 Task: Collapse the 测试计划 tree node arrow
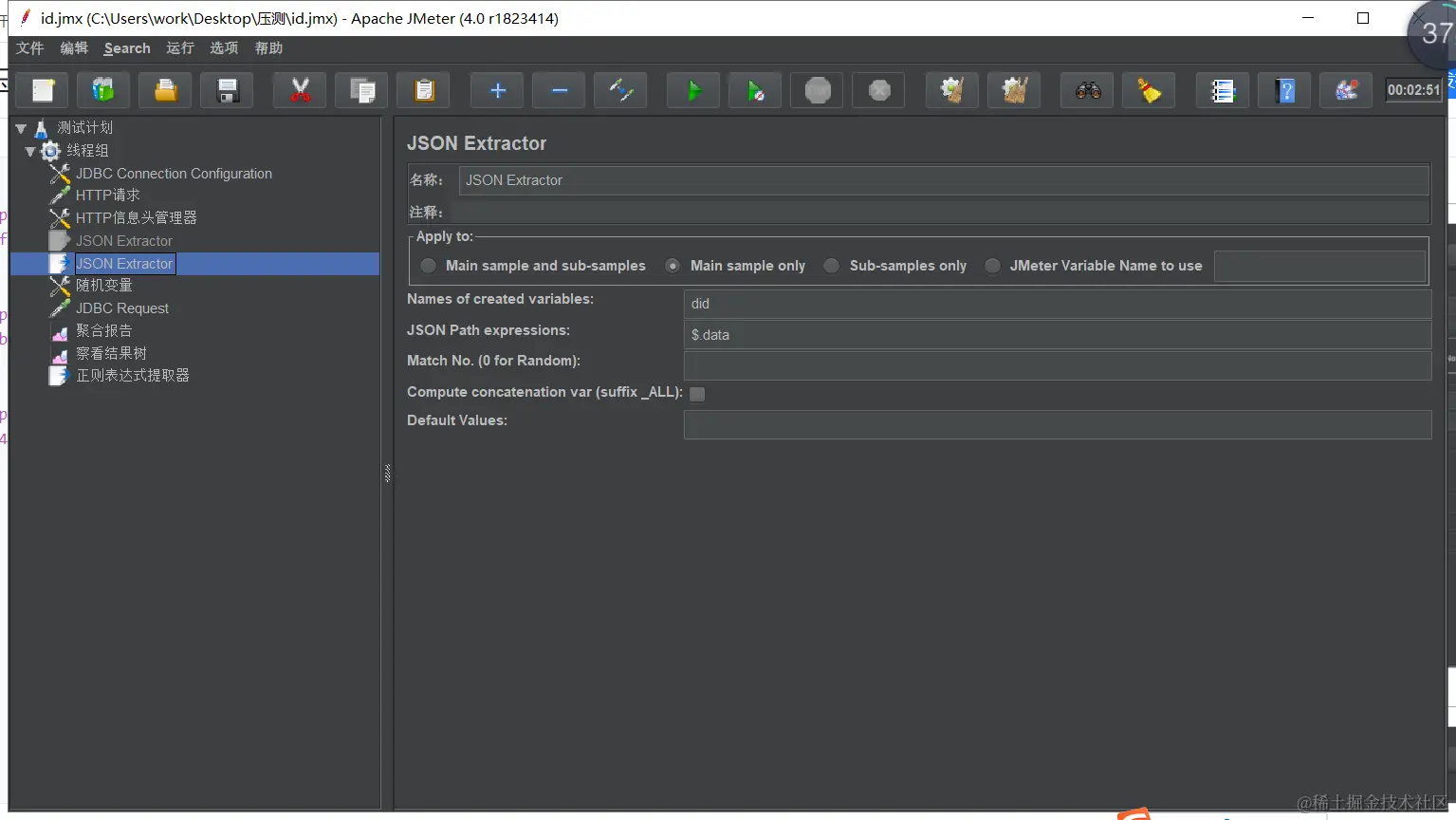pos(21,128)
